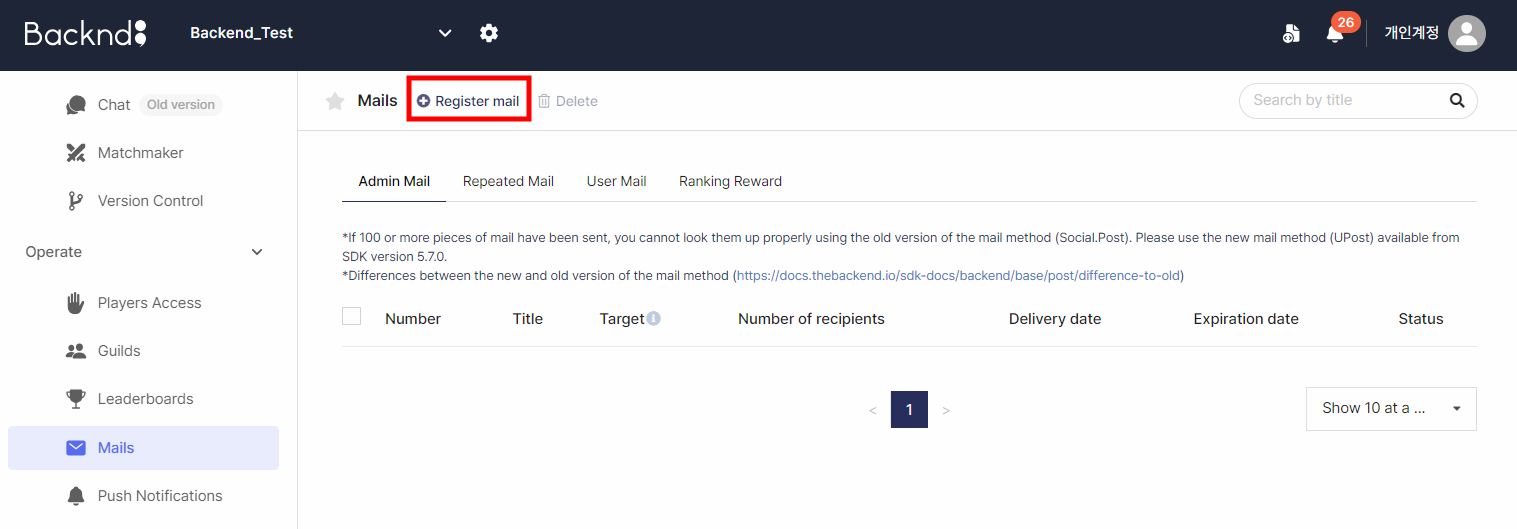Open project settings gear icon
1517x529 pixels.
pyautogui.click(x=488, y=33)
